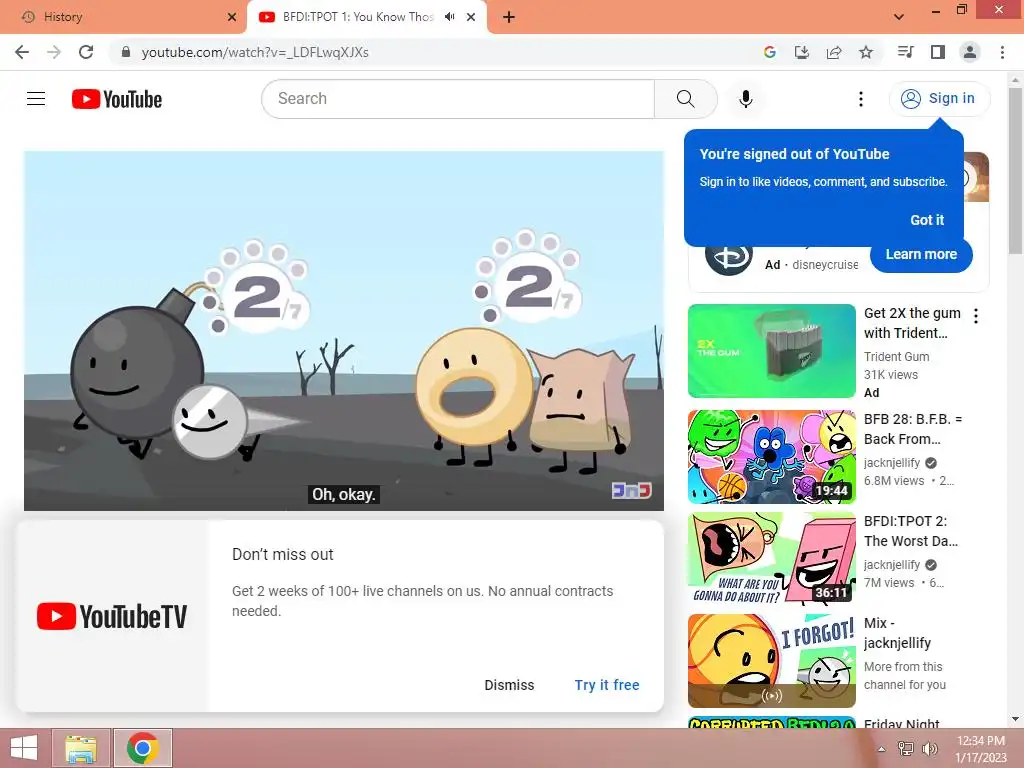Click Got it on signed-out popup
The height and width of the screenshot is (768, 1024).
click(927, 220)
